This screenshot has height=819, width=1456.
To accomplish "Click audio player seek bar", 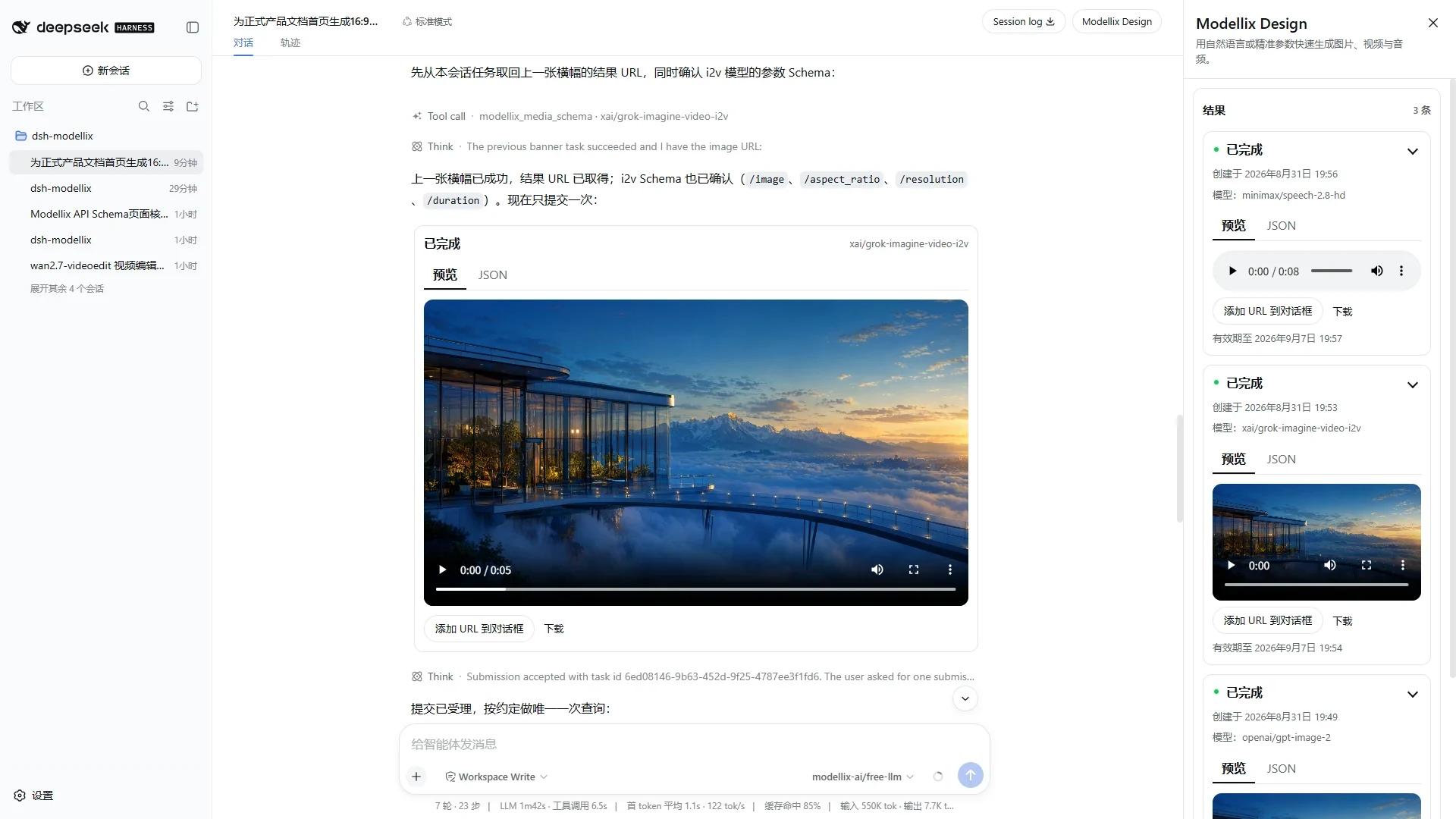I will (1332, 271).
